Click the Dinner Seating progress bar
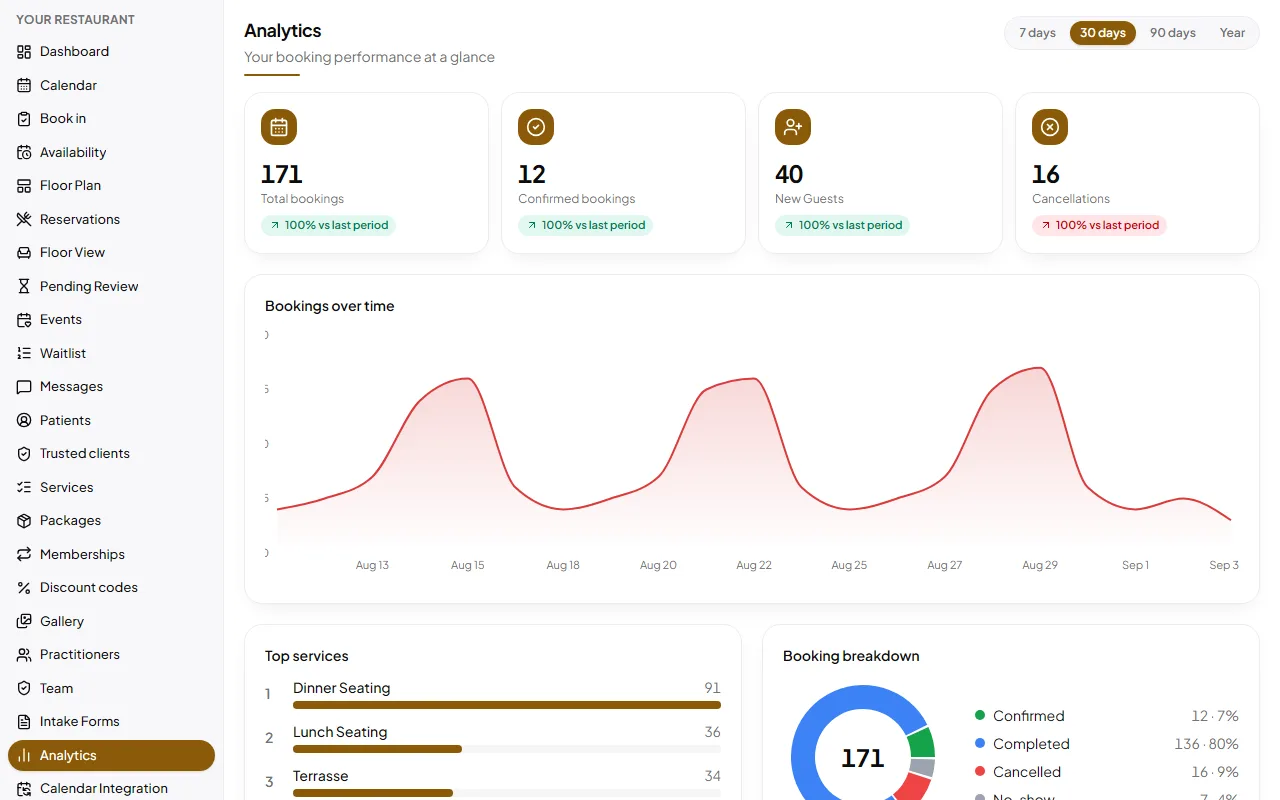Viewport: 1280px width, 800px height. pyautogui.click(x=507, y=705)
